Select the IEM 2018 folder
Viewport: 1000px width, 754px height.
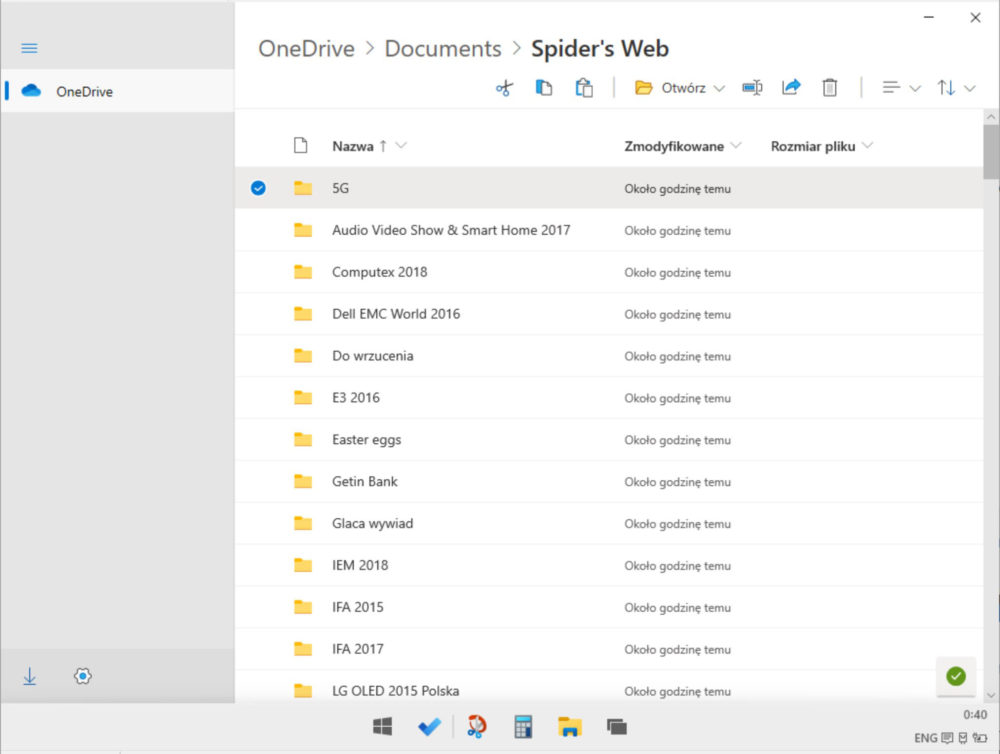(360, 565)
